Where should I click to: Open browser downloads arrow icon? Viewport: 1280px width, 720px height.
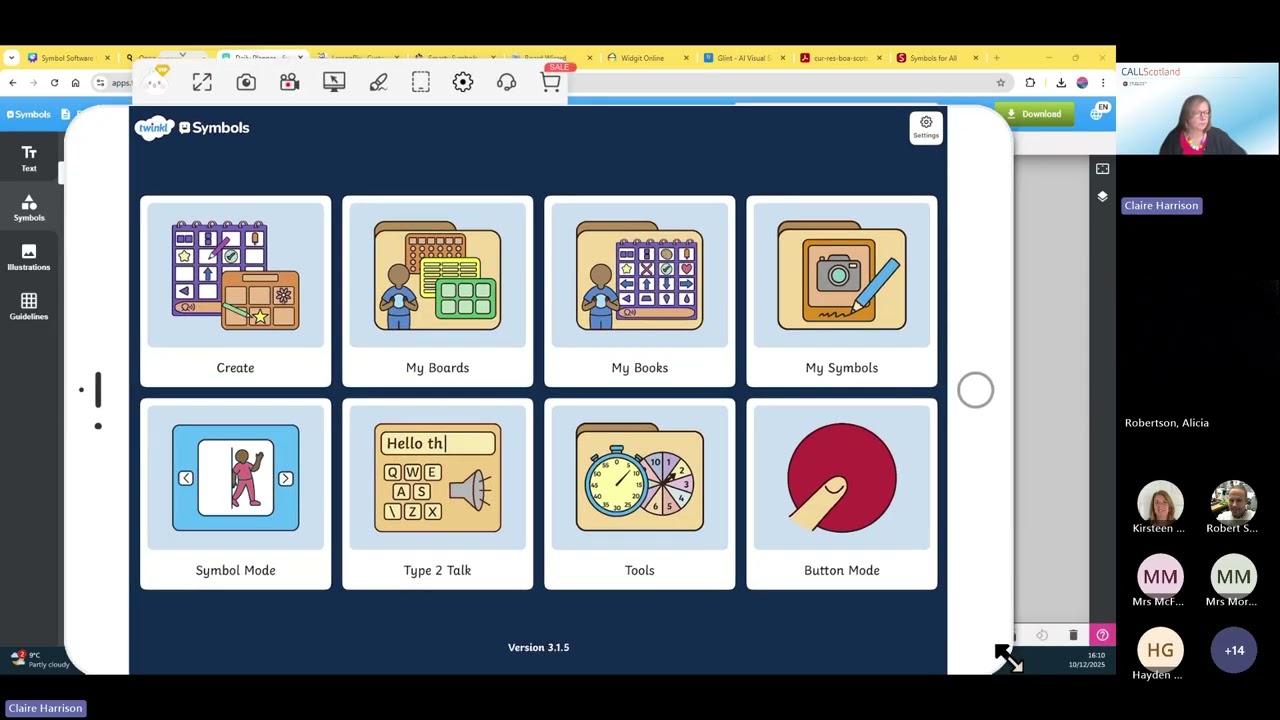pos(1061,83)
